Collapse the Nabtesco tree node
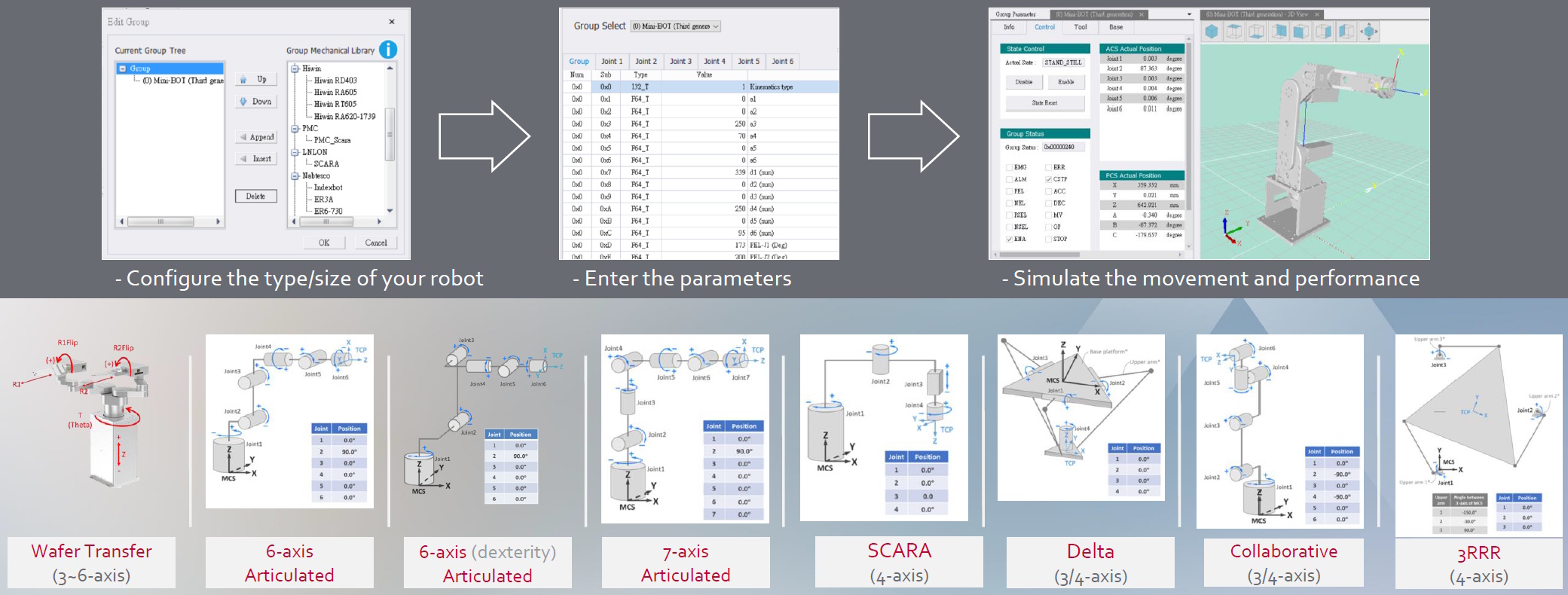Image resolution: width=1568 pixels, height=595 pixels. (295, 176)
